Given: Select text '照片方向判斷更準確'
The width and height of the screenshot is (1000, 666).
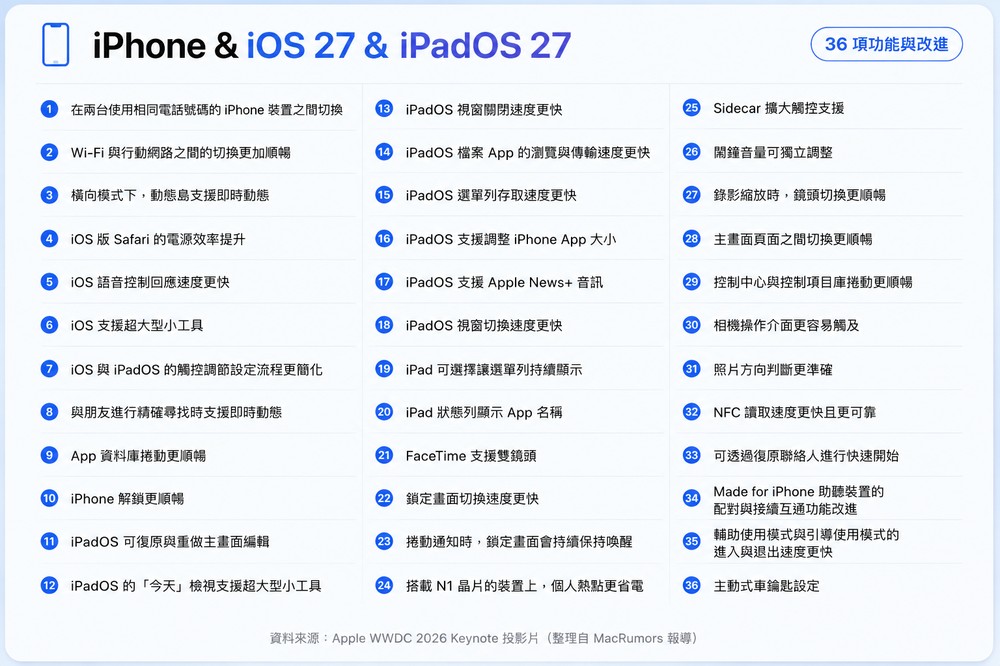Looking at the screenshot, I should (x=773, y=369).
